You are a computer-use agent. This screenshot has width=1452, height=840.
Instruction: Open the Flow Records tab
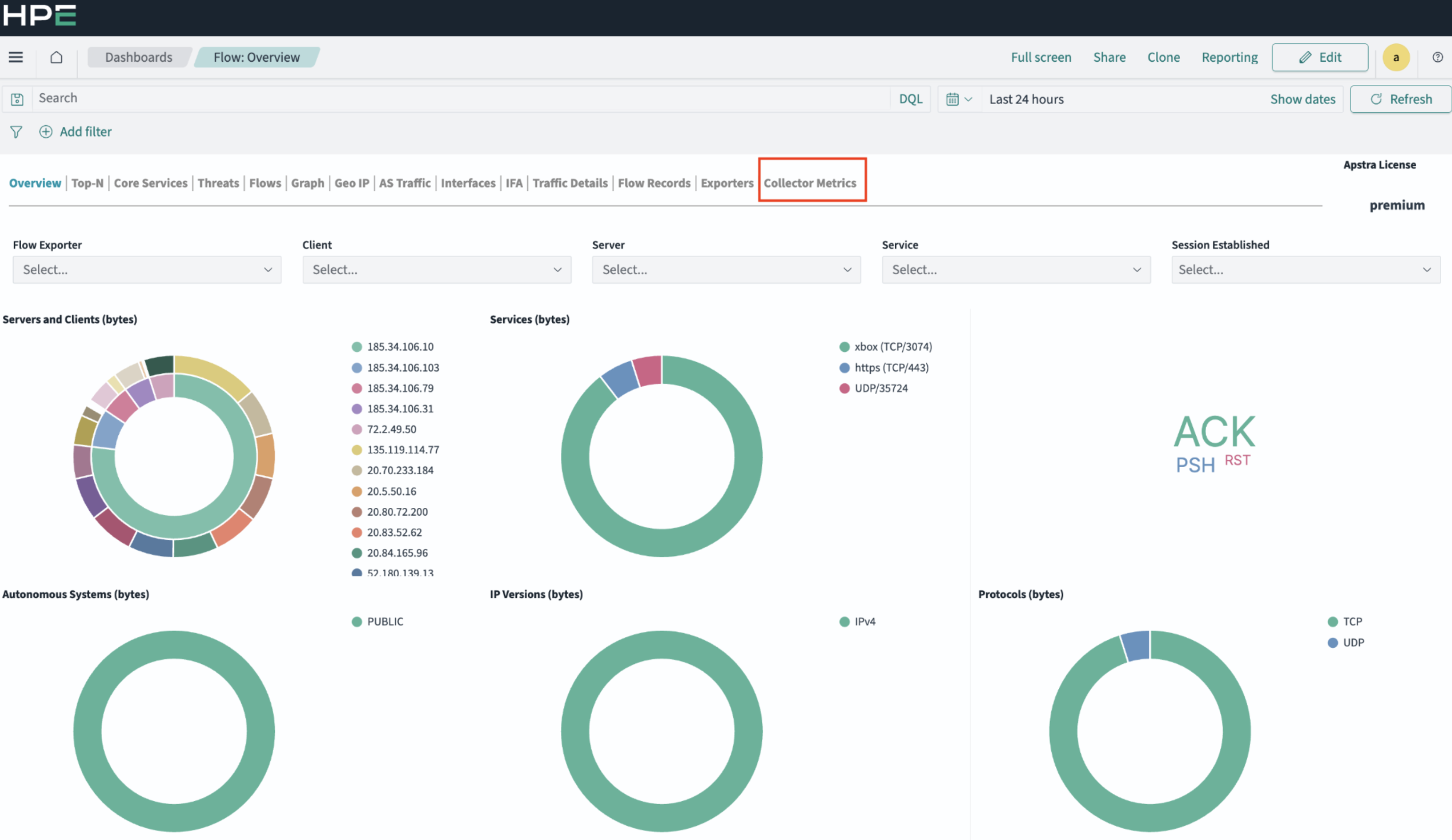click(654, 183)
